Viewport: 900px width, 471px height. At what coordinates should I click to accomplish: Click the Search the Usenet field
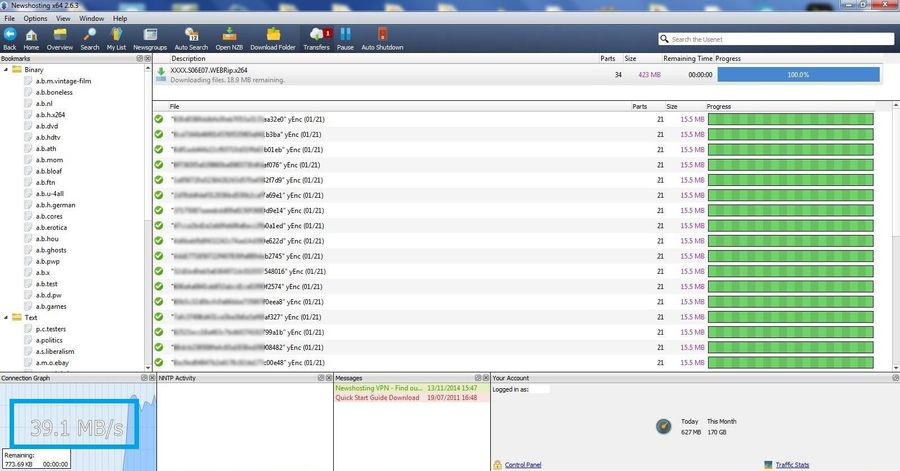coord(775,39)
